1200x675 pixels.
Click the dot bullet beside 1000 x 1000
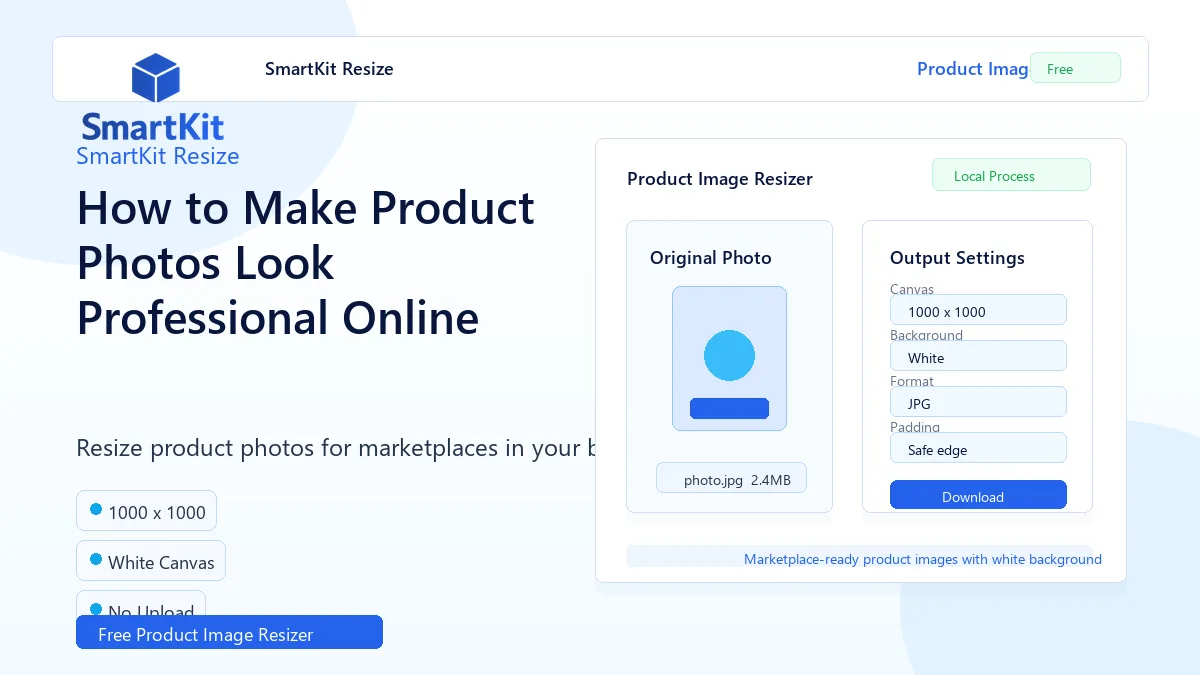96,509
